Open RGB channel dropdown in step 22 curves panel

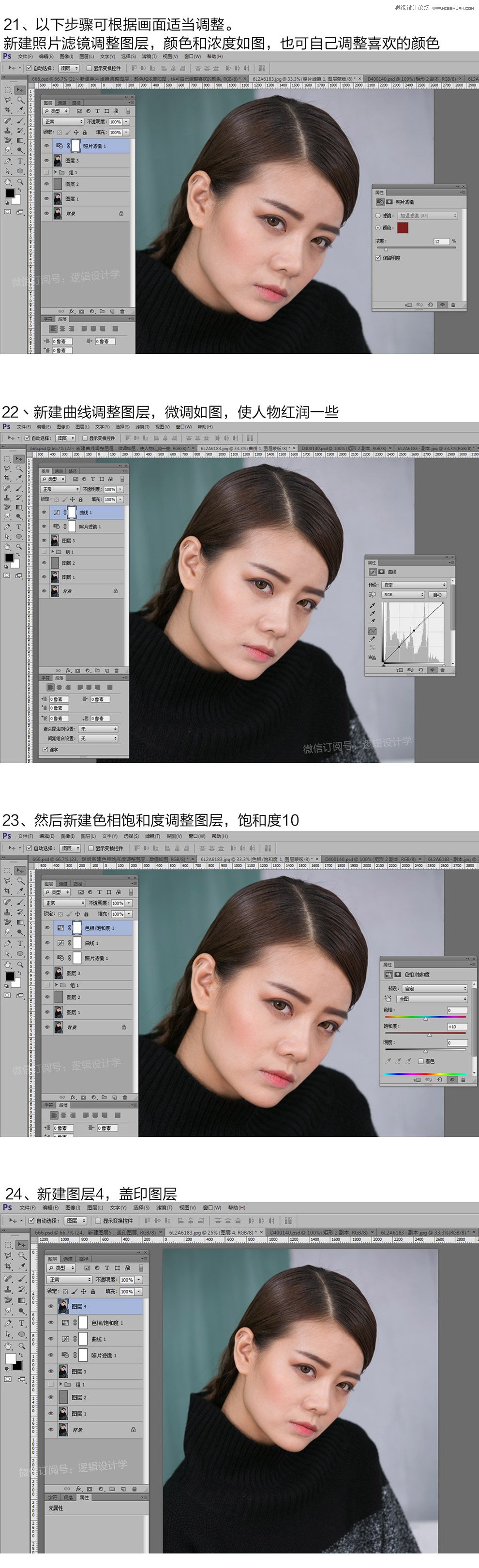click(404, 595)
